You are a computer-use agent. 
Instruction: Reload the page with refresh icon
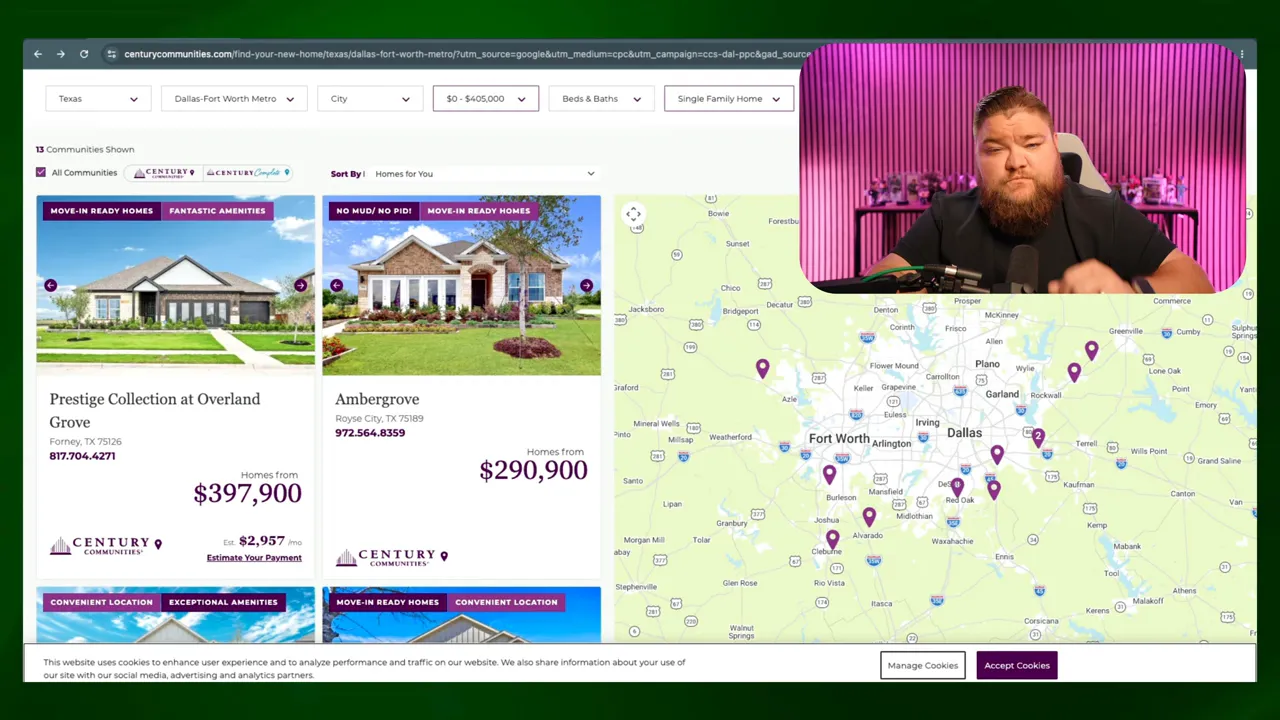pyautogui.click(x=84, y=54)
